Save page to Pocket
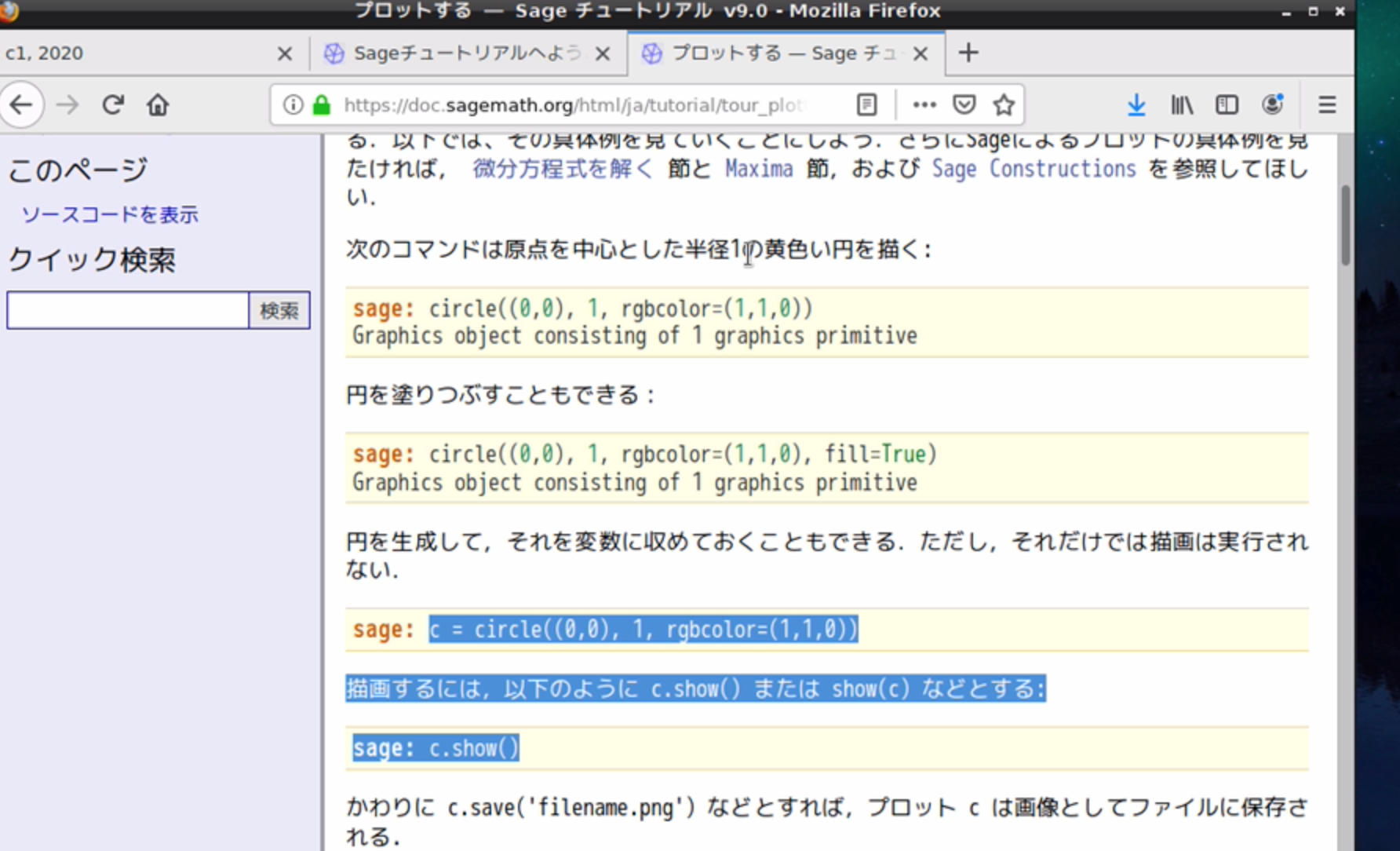Screen dimensions: 1400x851 (964, 104)
